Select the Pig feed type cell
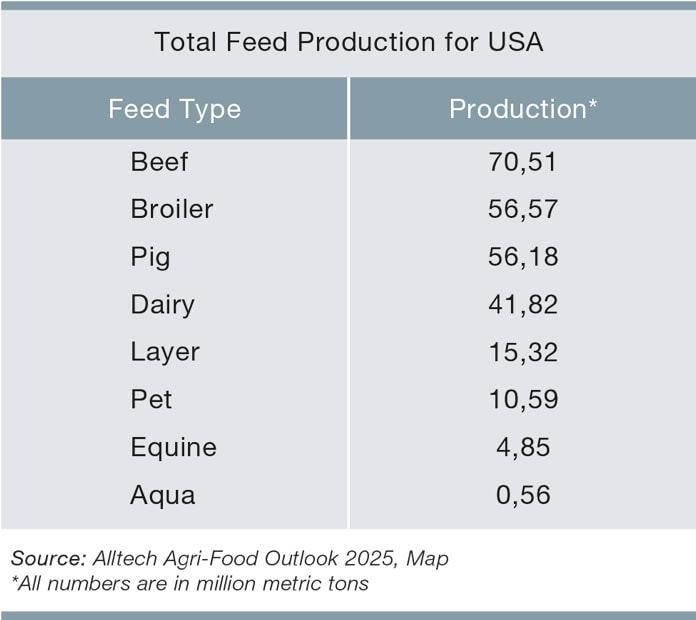The image size is (696, 620). tap(150, 257)
